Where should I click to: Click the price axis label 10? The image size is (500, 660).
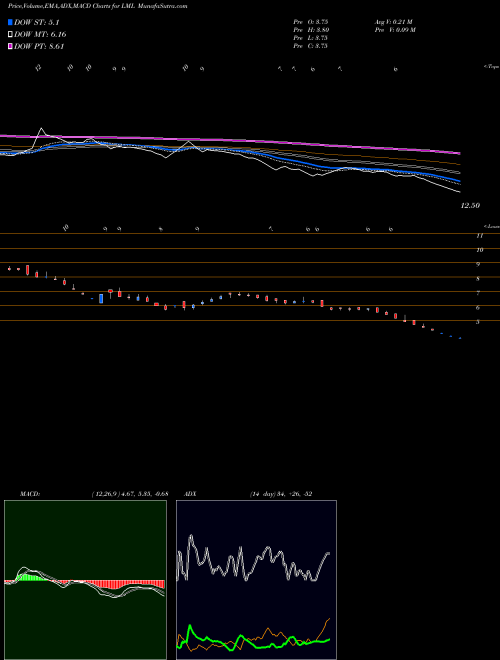tap(479, 250)
